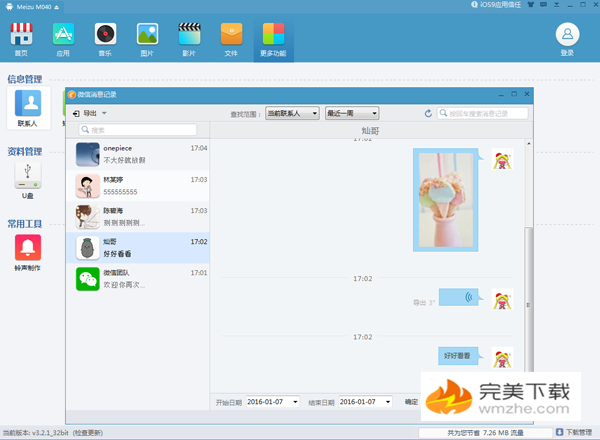Viewport: 600px width, 440px height.
Task: Click the refresh icon in message toolbar
Action: tap(428, 113)
